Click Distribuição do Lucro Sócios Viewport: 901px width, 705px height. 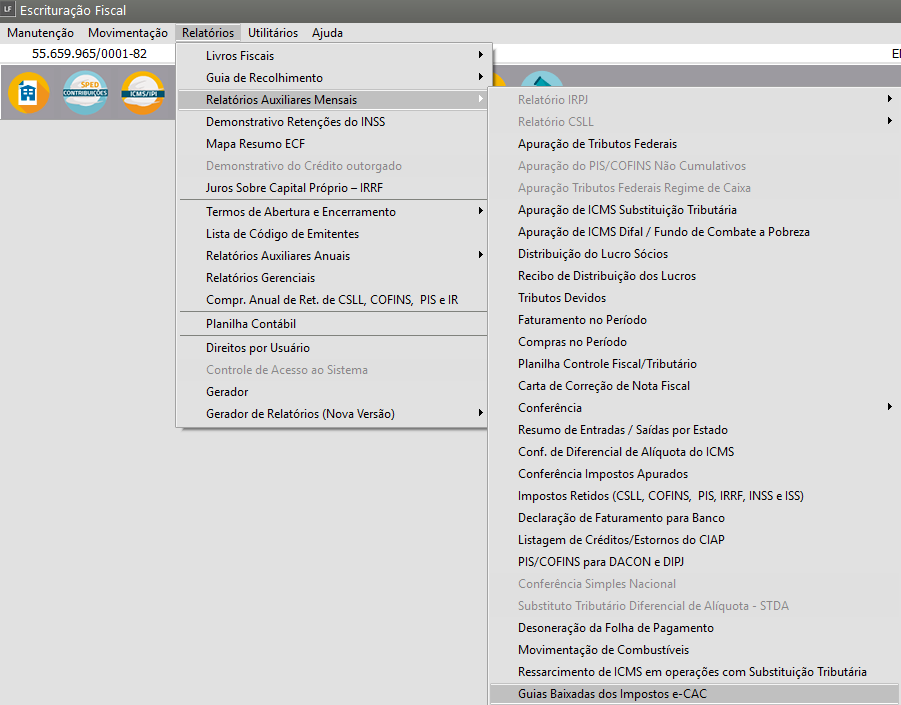pos(593,254)
